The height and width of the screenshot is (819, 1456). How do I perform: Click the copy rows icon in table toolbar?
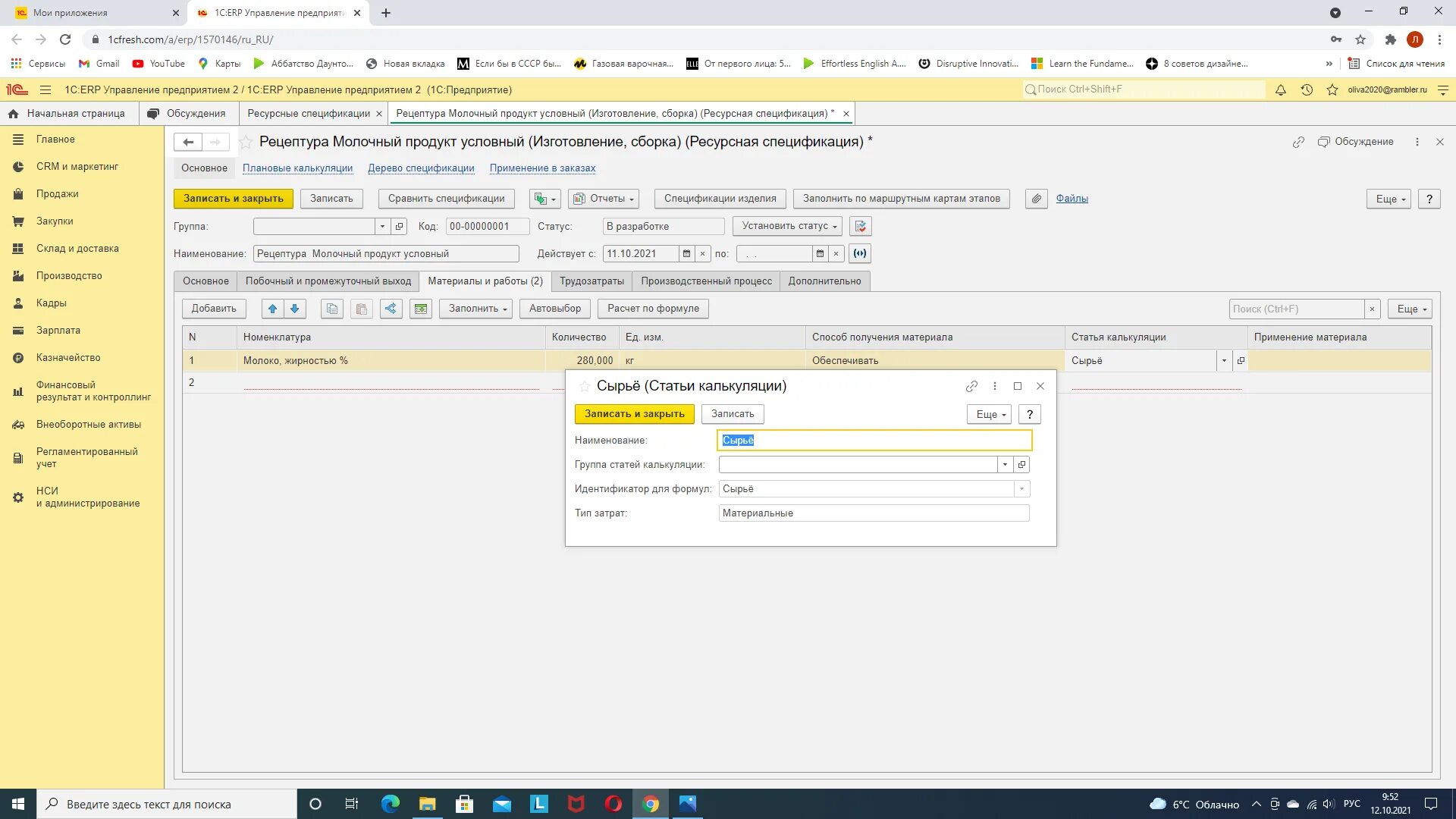[x=332, y=309]
